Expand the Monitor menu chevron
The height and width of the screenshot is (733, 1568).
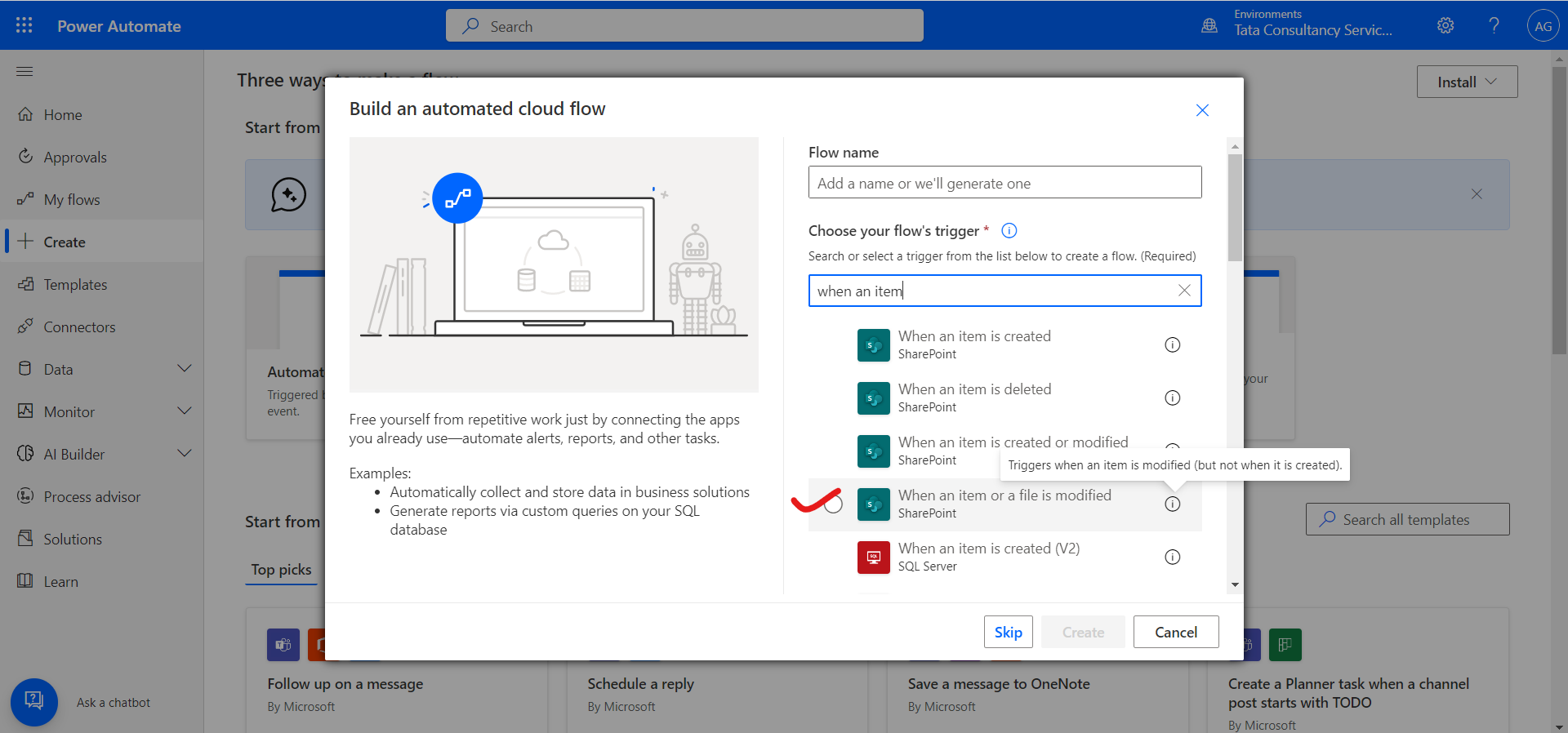[x=185, y=411]
